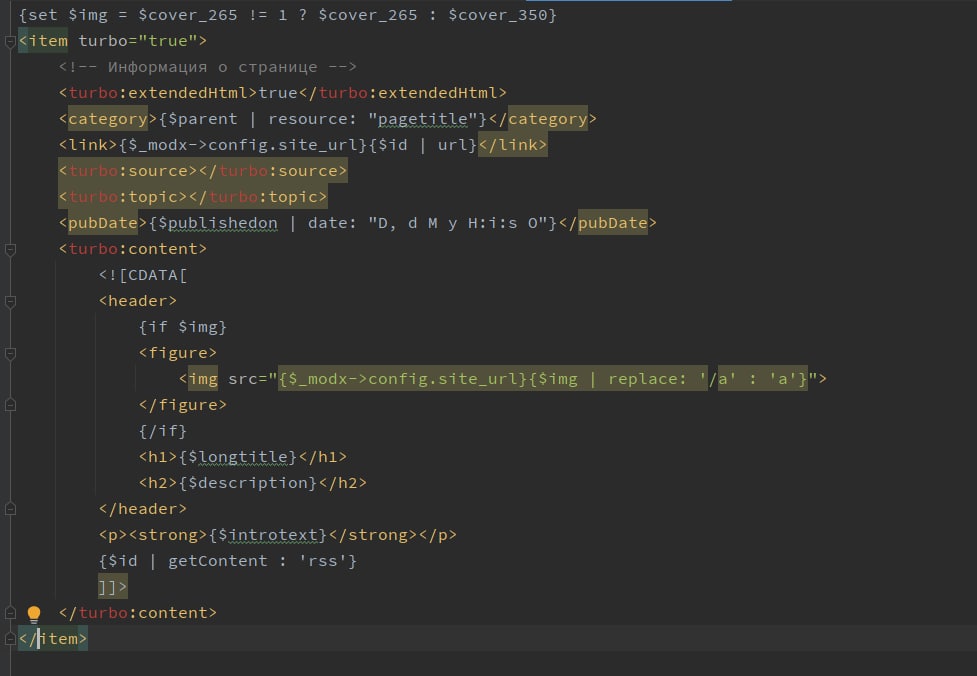Collapse fold marker beside opening figure tag
This screenshot has height=676, width=977.
point(10,354)
